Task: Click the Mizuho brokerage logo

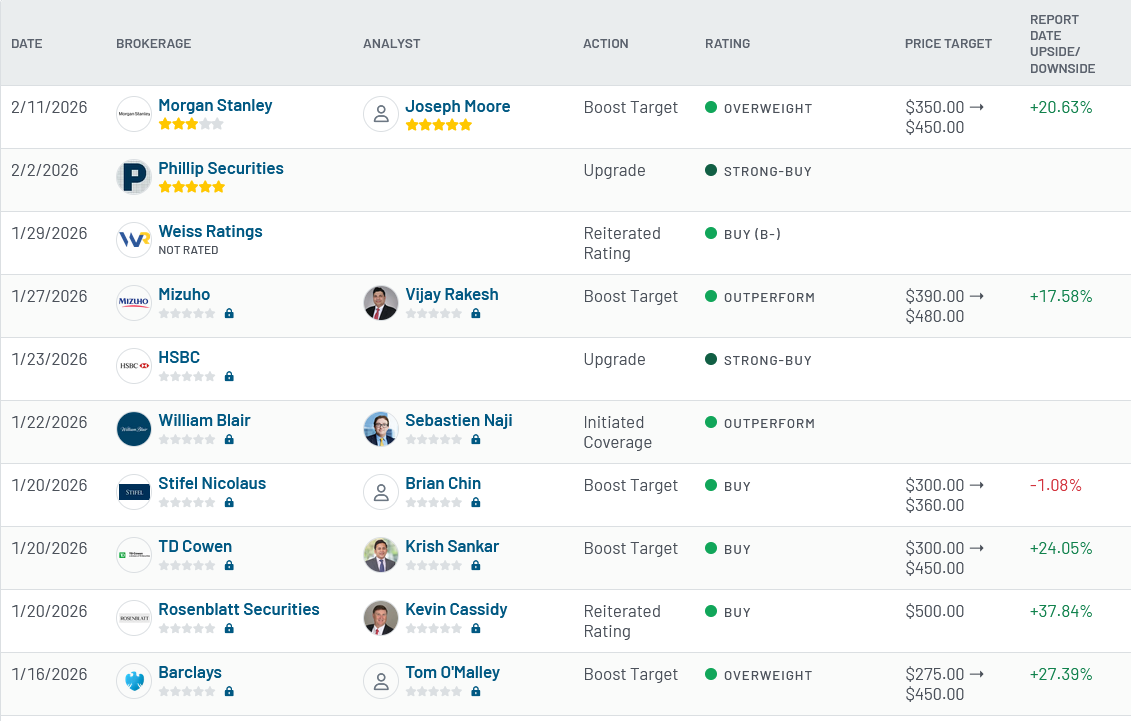Action: 134,303
